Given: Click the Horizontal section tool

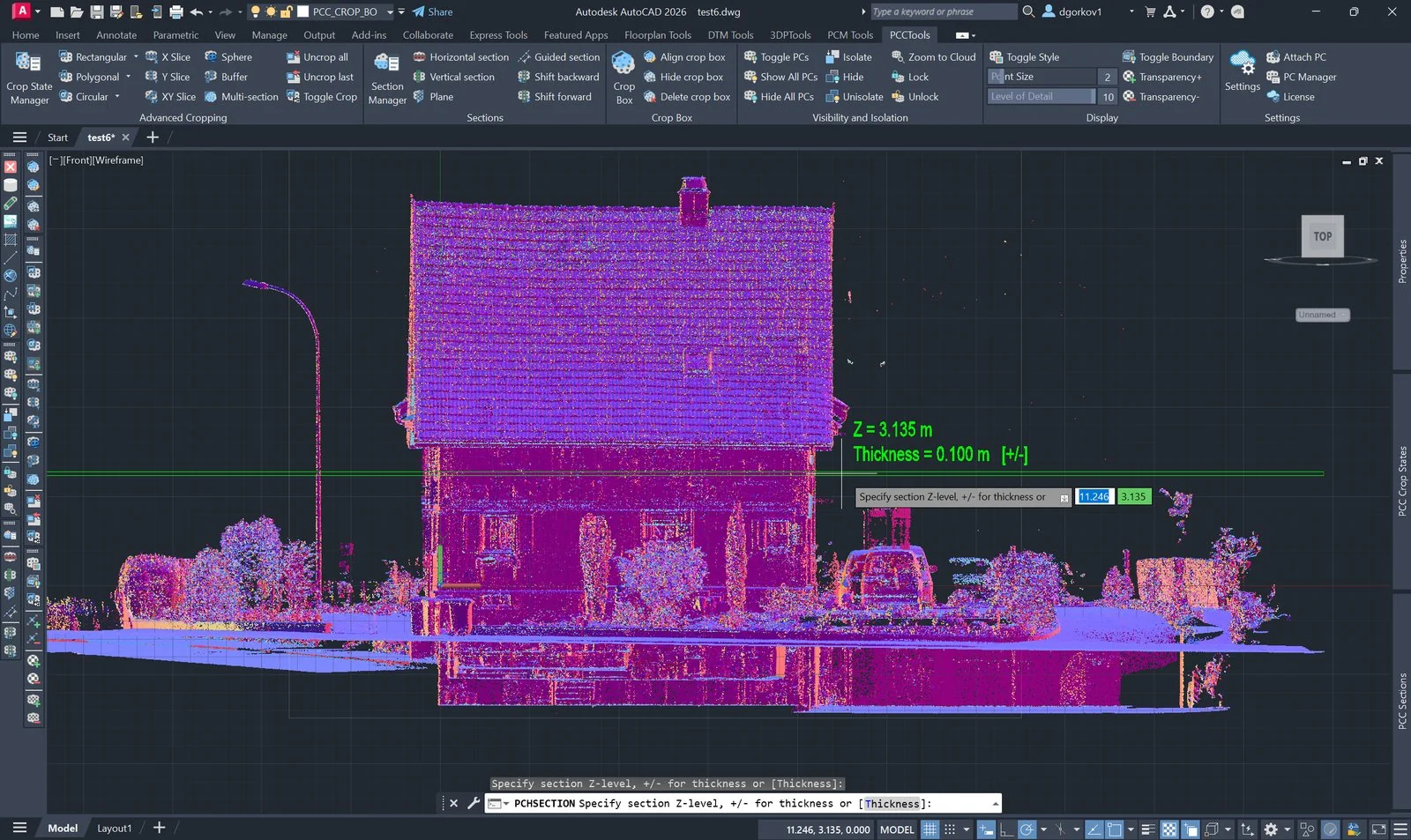Looking at the screenshot, I should pyautogui.click(x=461, y=56).
